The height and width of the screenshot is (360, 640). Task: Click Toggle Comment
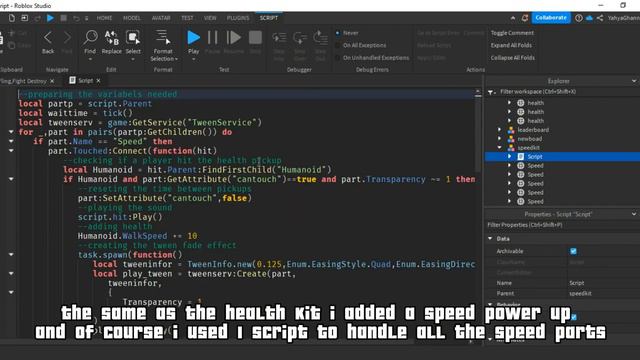[512, 33]
